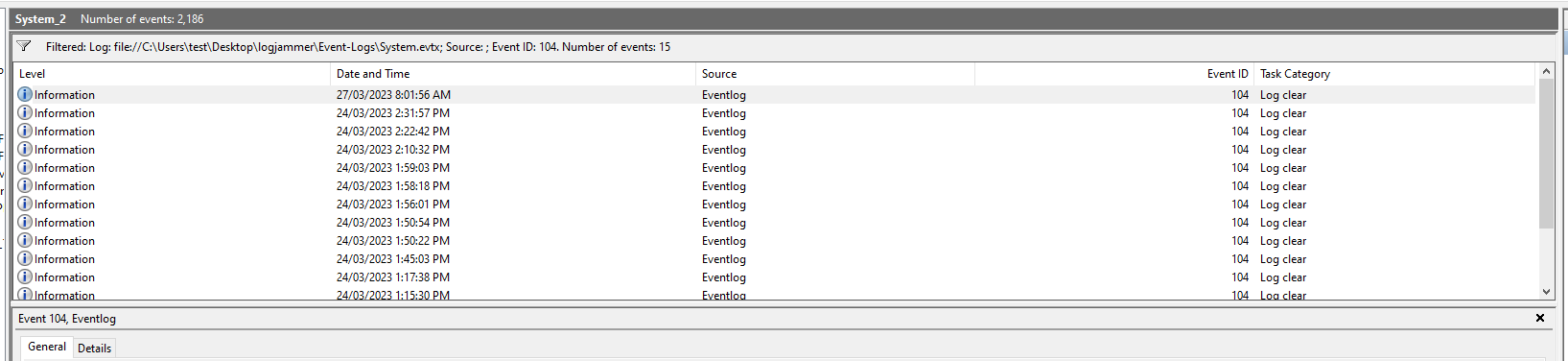
Task: Click Eventlog source in 8:01:56 AM row
Action: (724, 95)
